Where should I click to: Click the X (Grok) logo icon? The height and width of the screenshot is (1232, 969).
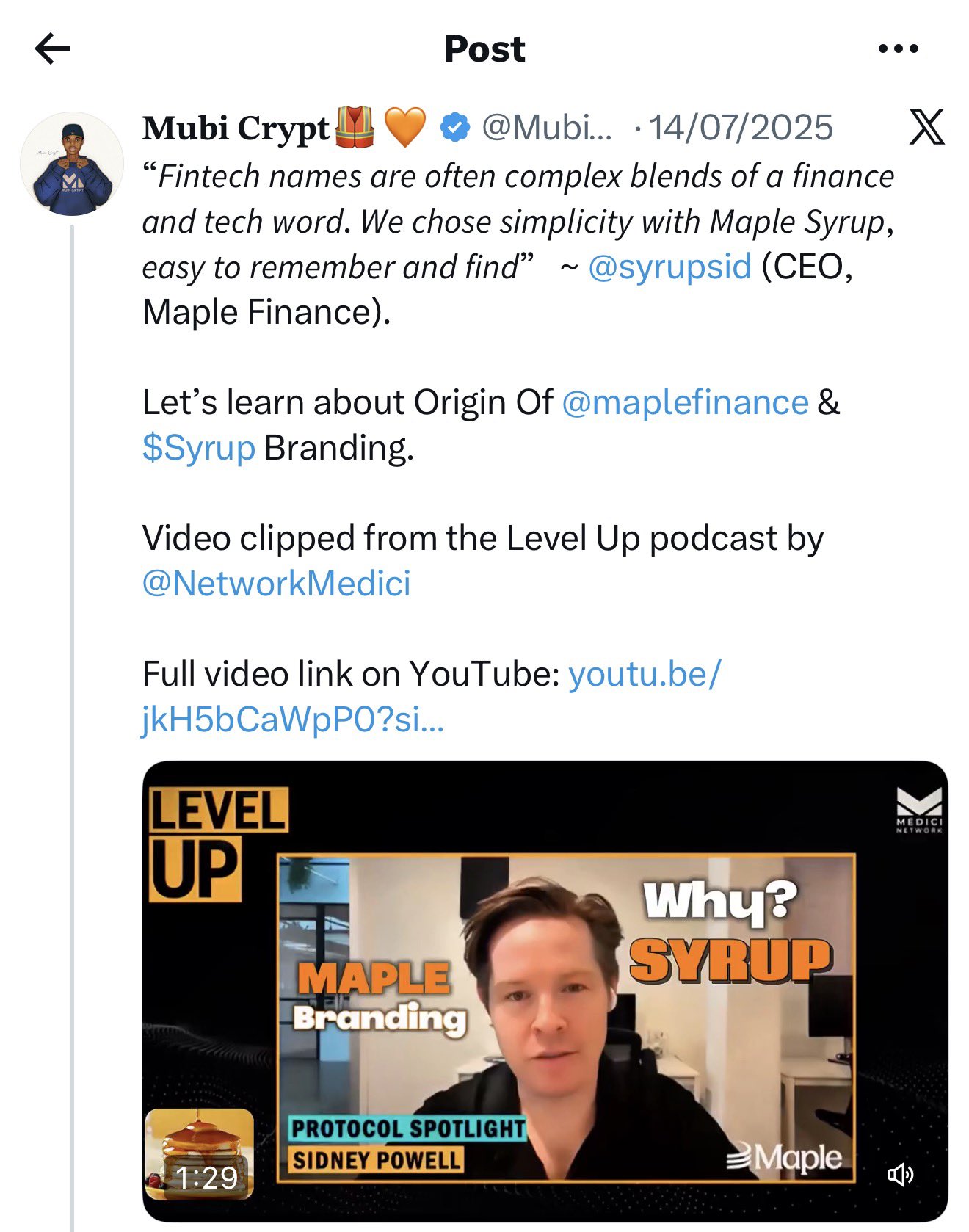(x=926, y=127)
